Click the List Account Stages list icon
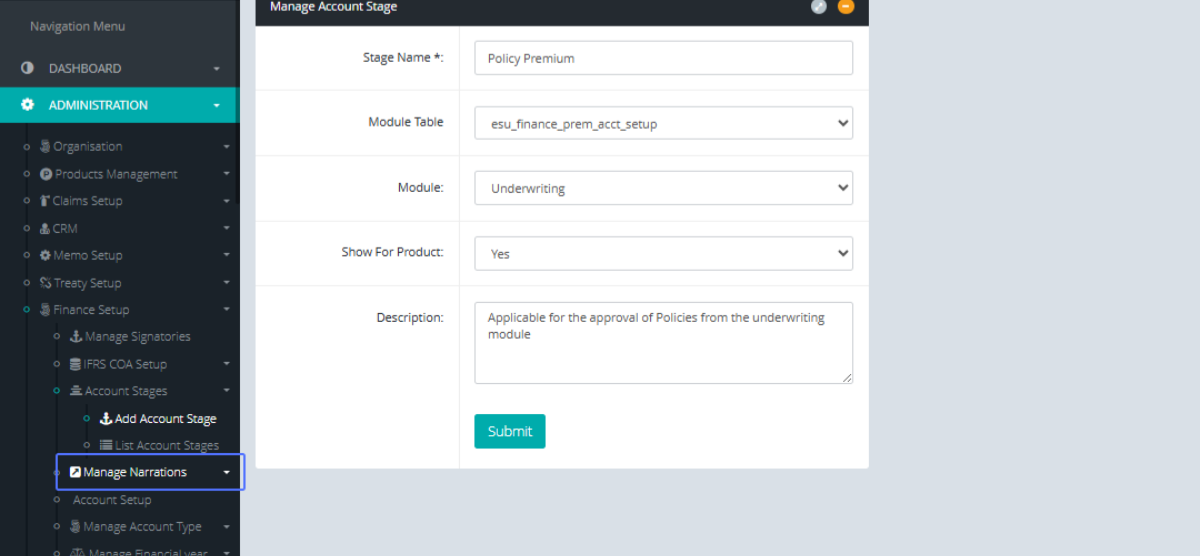 pos(106,446)
